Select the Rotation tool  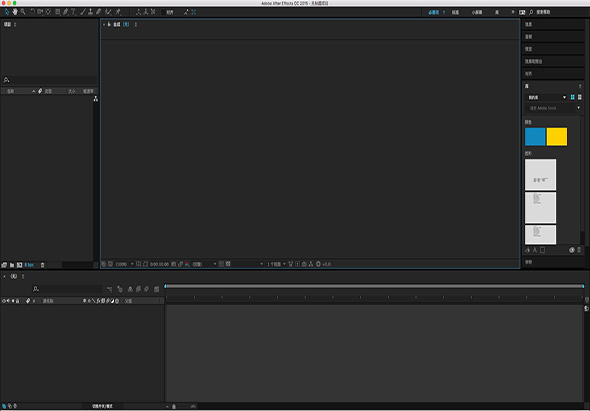tap(32, 12)
